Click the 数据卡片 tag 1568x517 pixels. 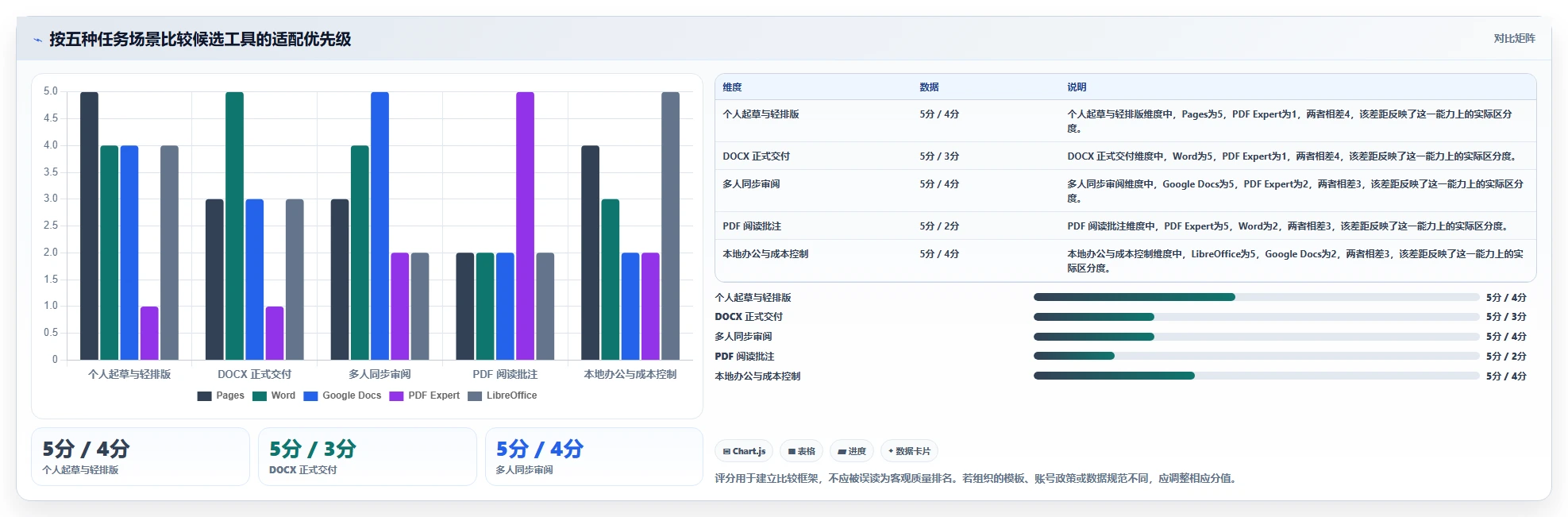909,451
